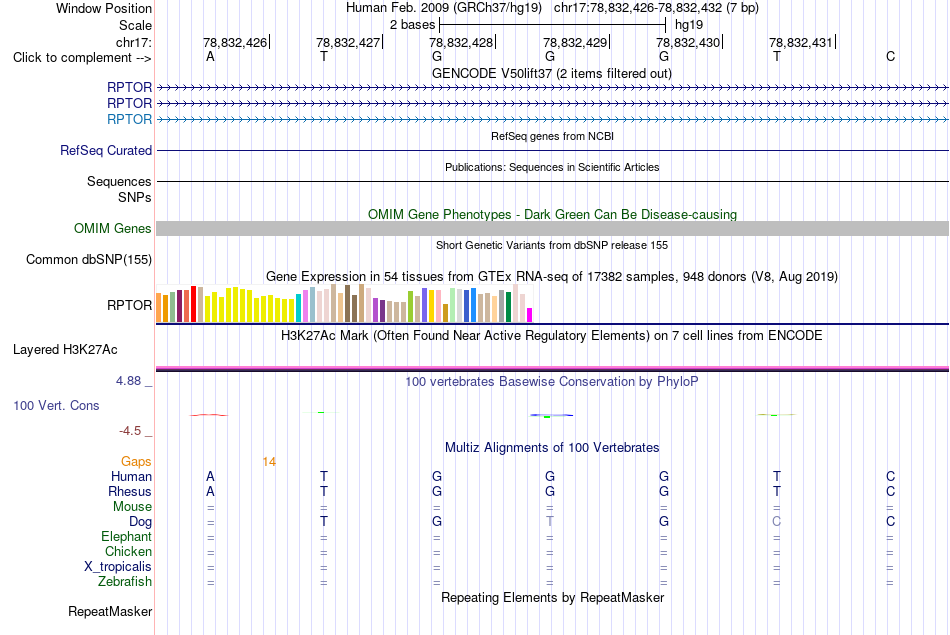
Task: Click the RefSeq Curated label
Action: (x=105, y=150)
